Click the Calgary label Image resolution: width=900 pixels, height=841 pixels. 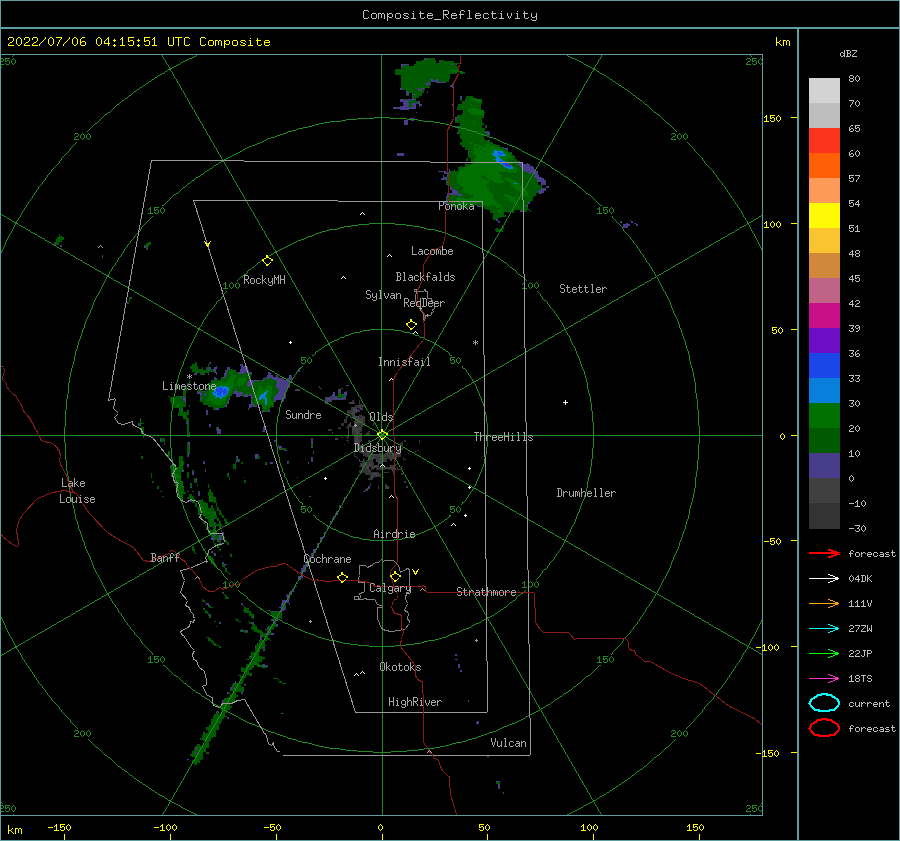point(390,588)
